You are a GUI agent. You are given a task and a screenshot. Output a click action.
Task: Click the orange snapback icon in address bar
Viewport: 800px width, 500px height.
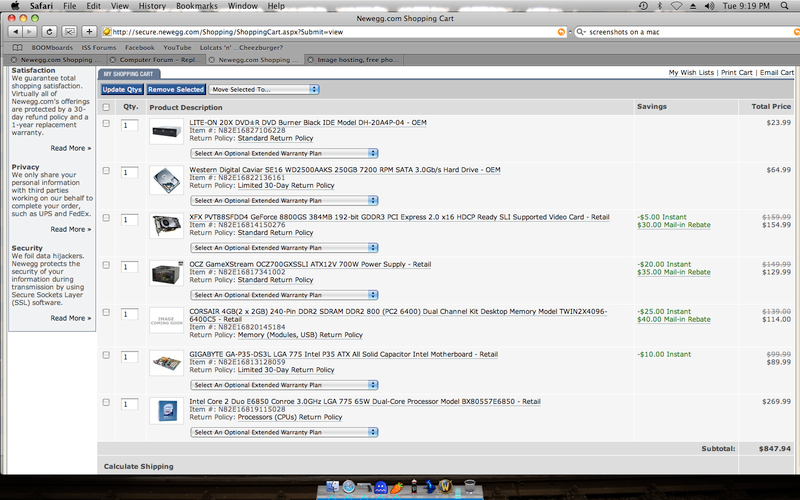click(561, 32)
